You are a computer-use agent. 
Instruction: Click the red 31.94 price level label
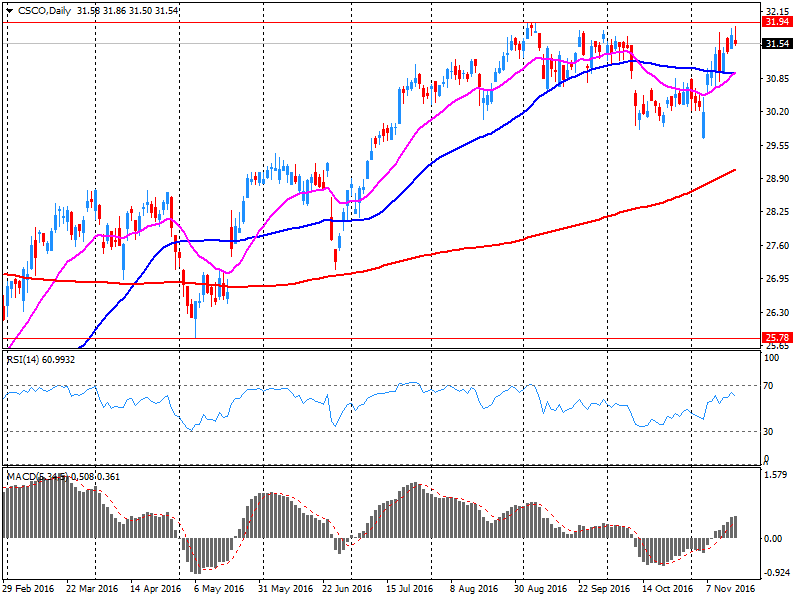[778, 21]
